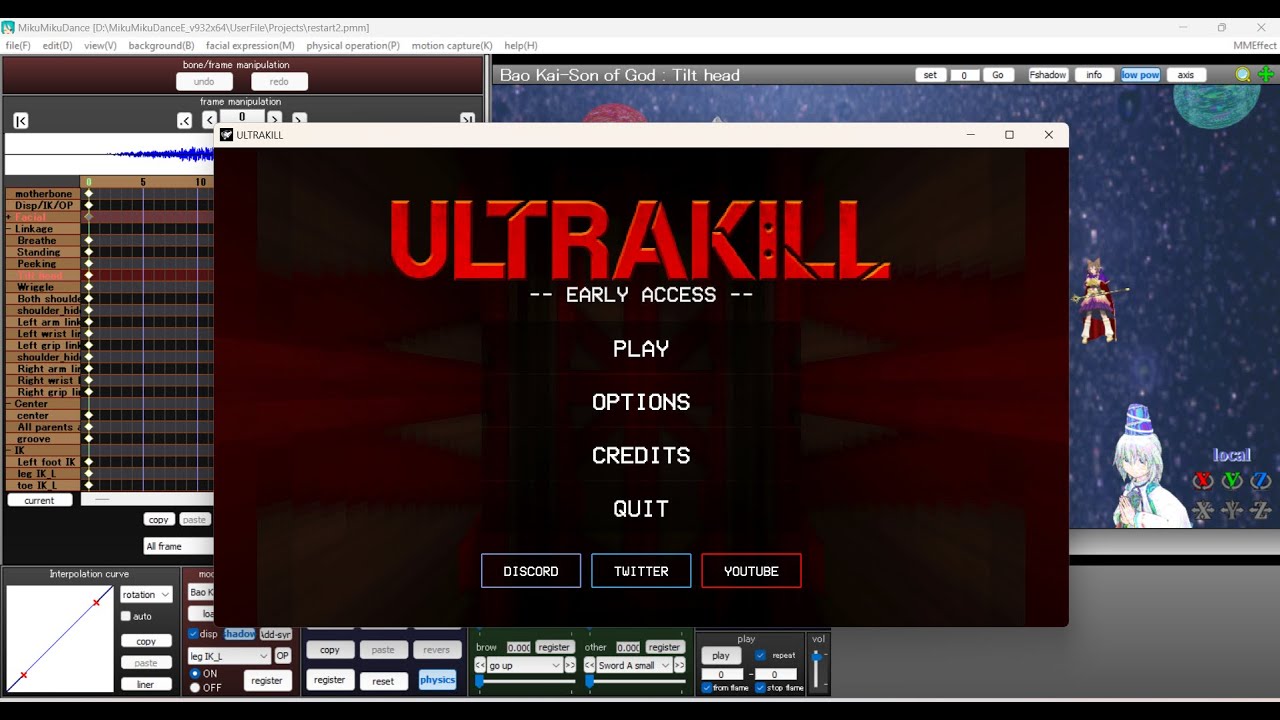
Task: Toggle the shadow button in model panel
Action: point(239,634)
